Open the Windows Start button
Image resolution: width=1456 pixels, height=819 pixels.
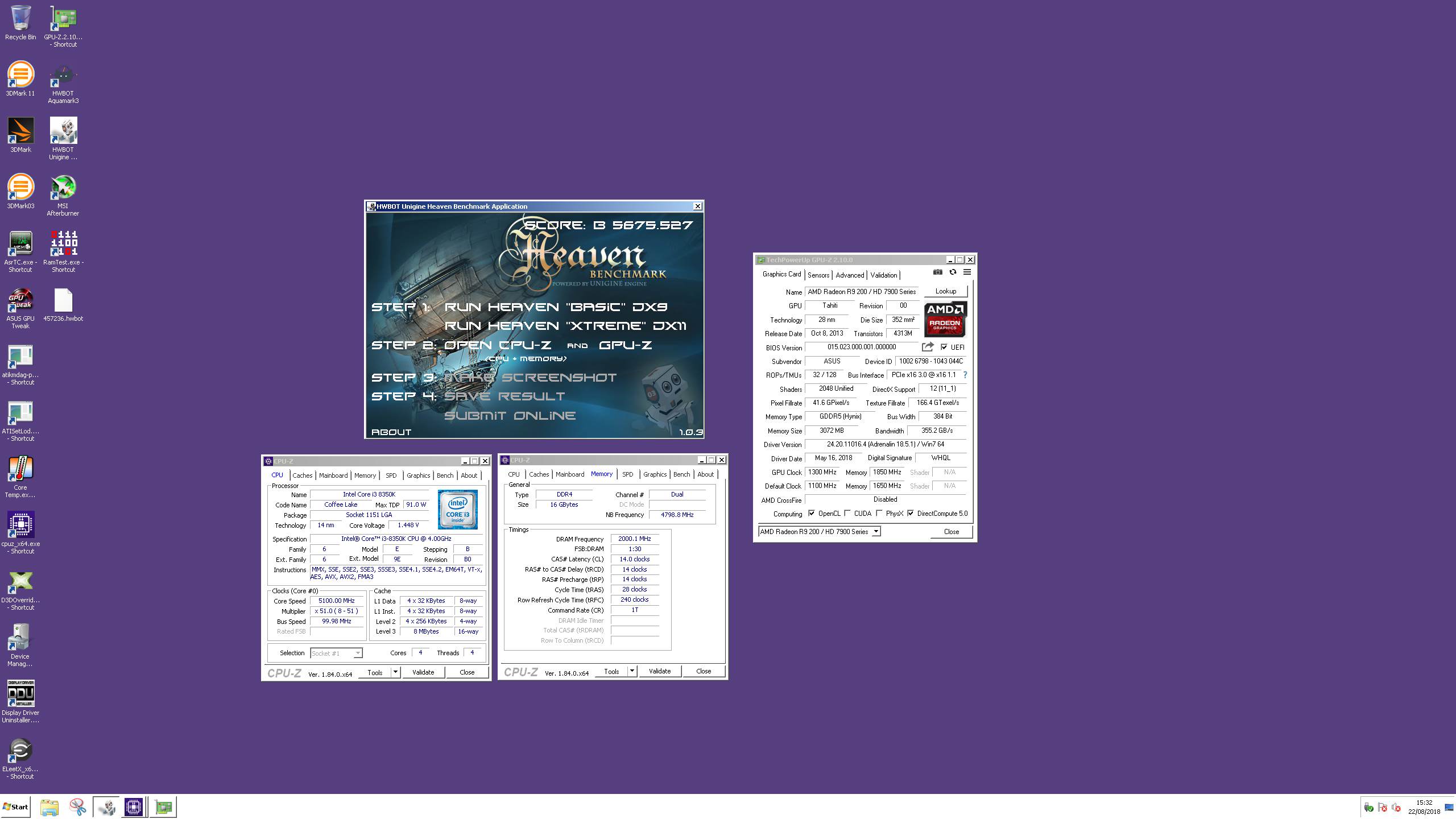coord(15,806)
